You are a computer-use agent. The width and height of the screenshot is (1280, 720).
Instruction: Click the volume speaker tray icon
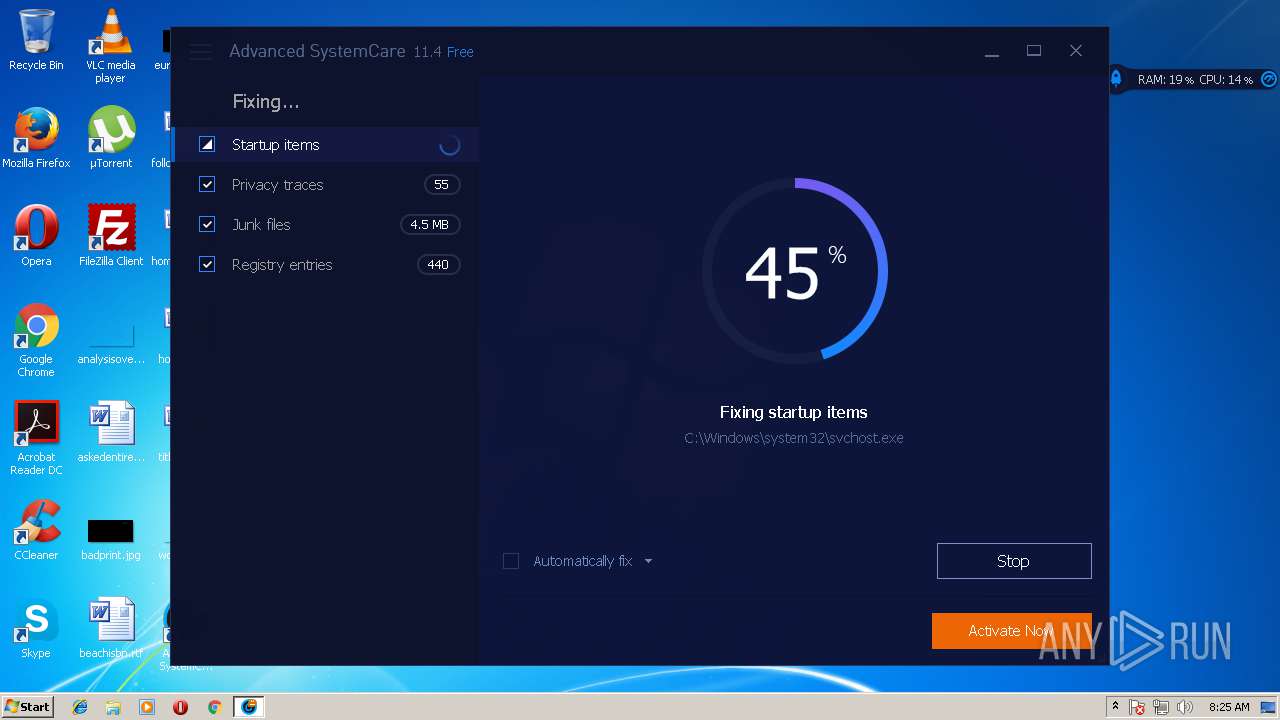(1184, 708)
